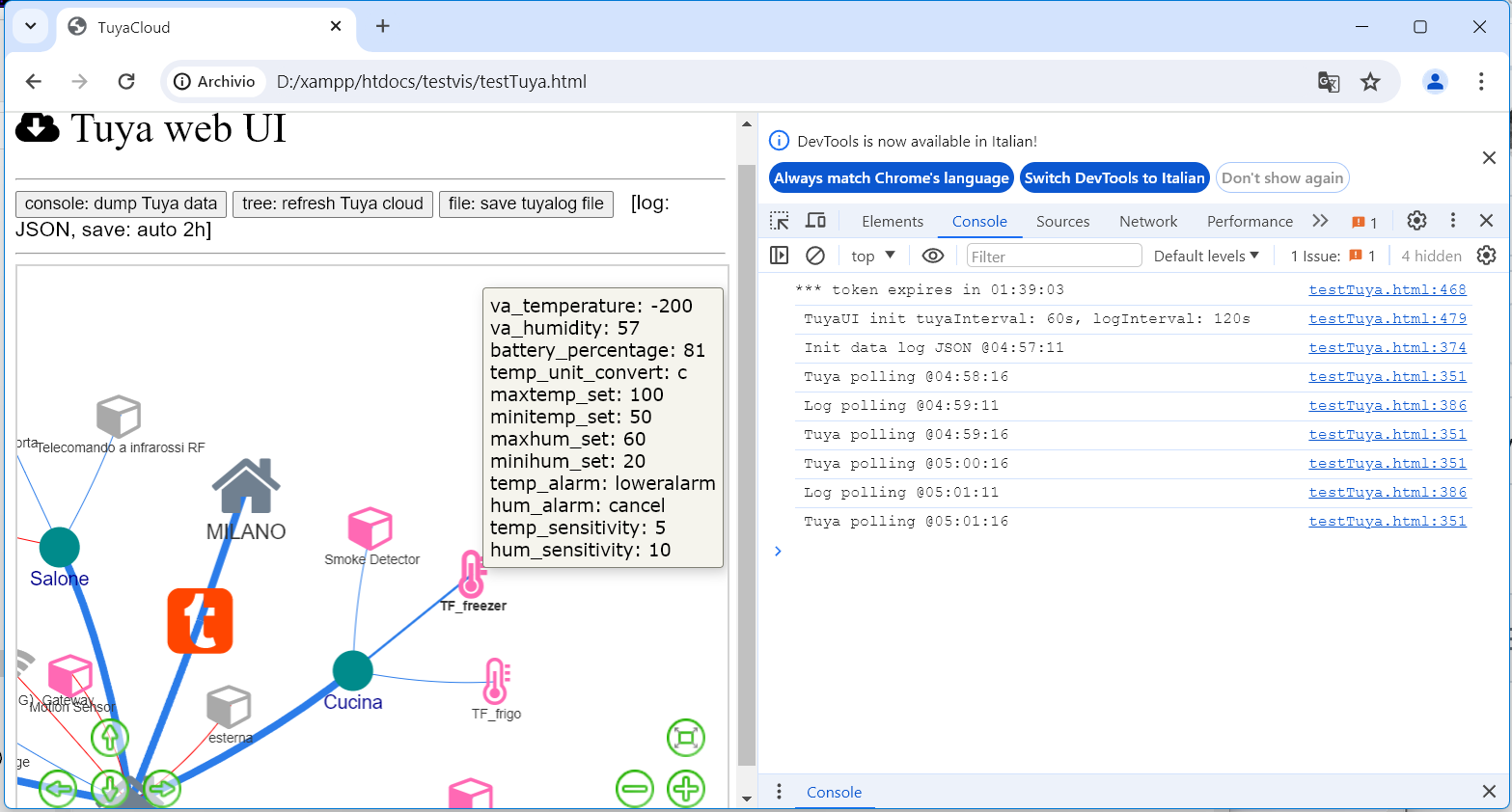The height and width of the screenshot is (812, 1512).
Task: Click the TF_freezer thermometer node
Action: (x=471, y=574)
